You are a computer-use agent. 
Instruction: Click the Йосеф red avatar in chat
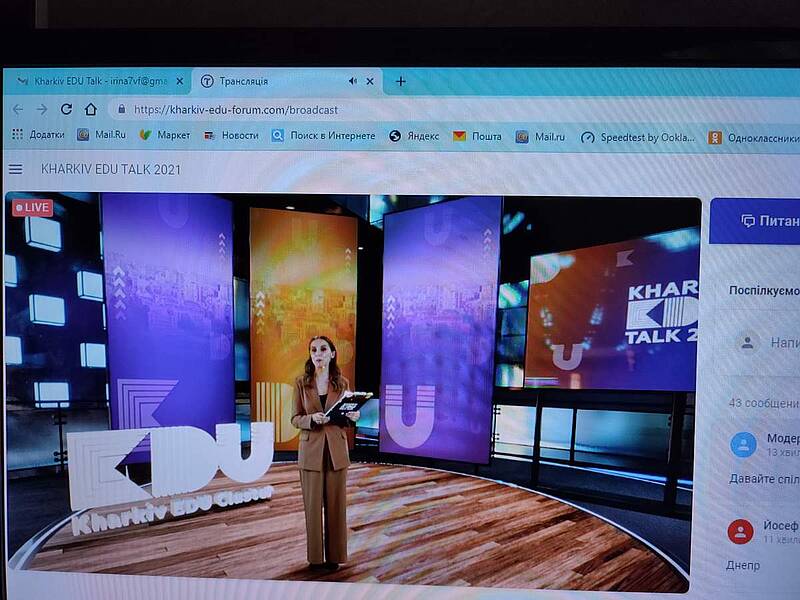point(740,532)
